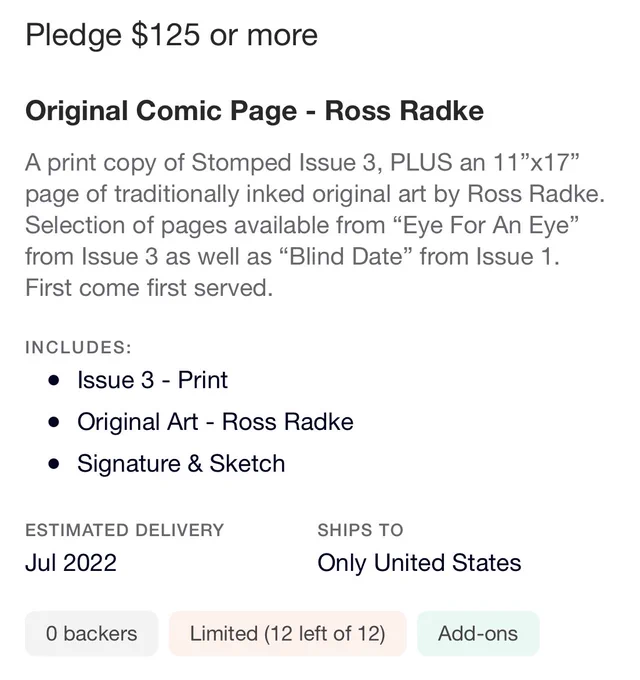
Task: Click bullet beside Original Art item
Action: click(x=54, y=422)
